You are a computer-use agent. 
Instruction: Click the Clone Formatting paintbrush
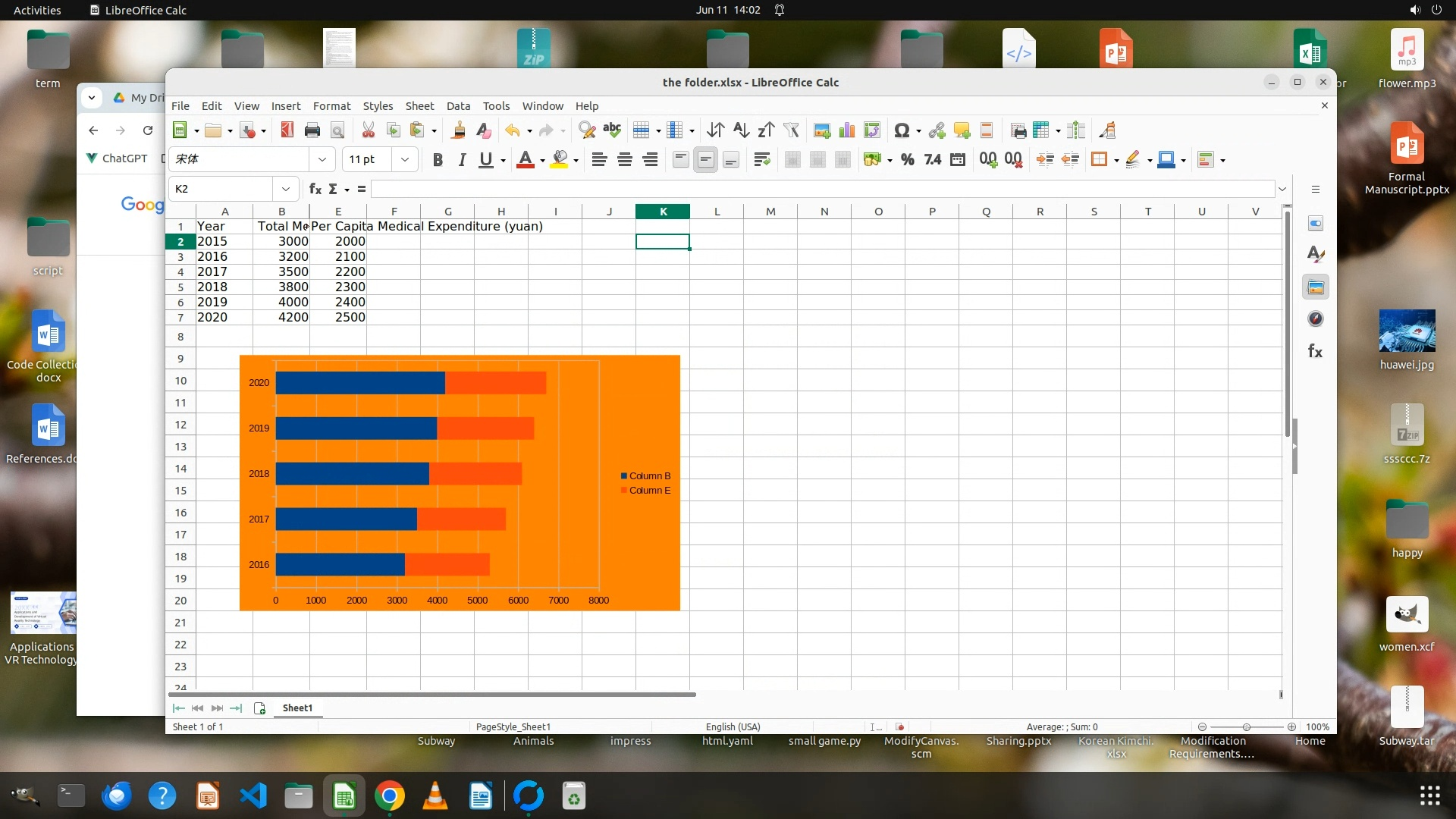[x=458, y=130]
